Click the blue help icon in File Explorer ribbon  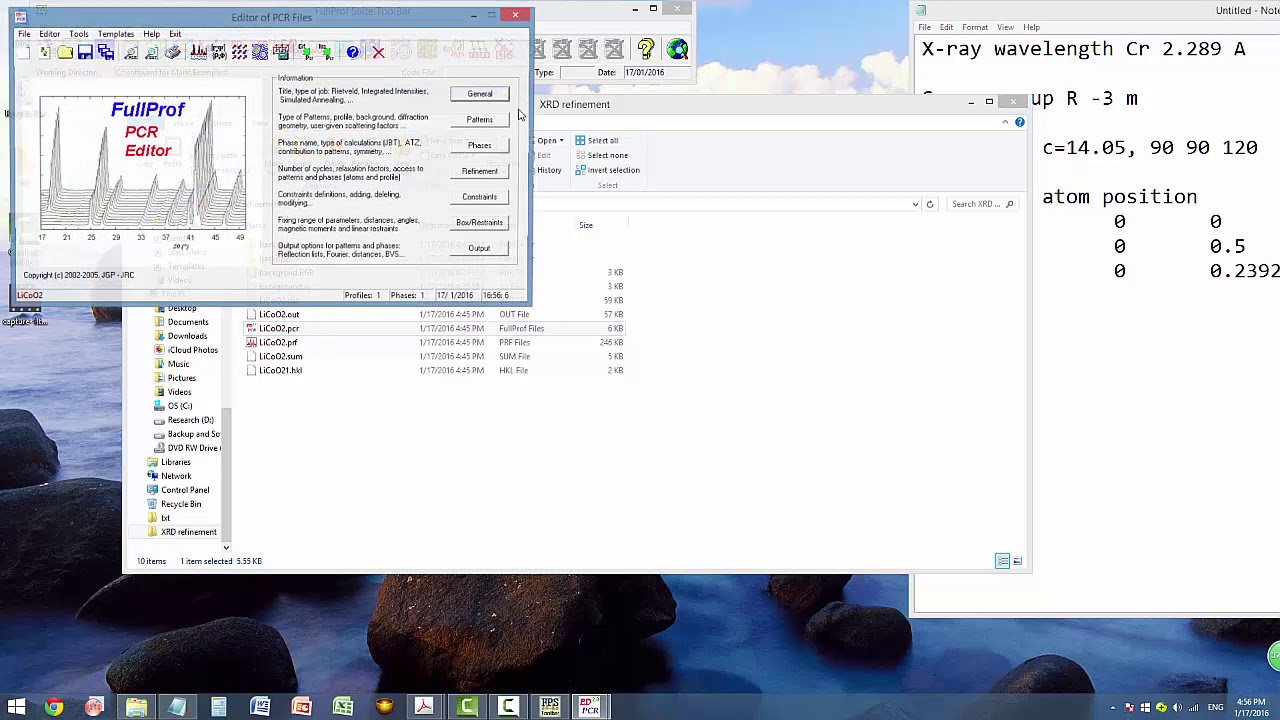click(x=1019, y=122)
